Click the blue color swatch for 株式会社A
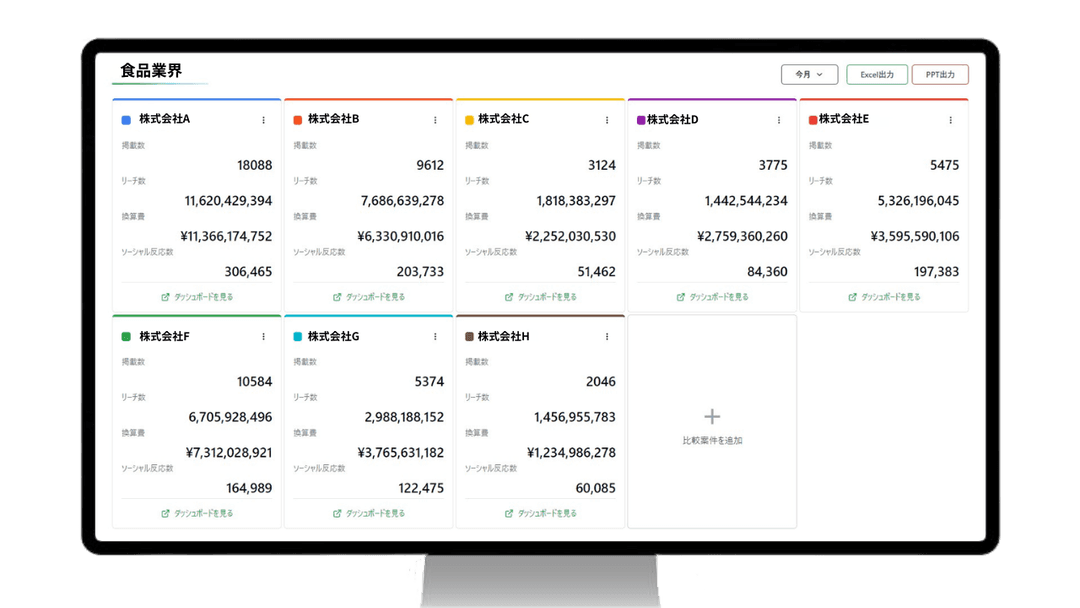 click(x=126, y=120)
